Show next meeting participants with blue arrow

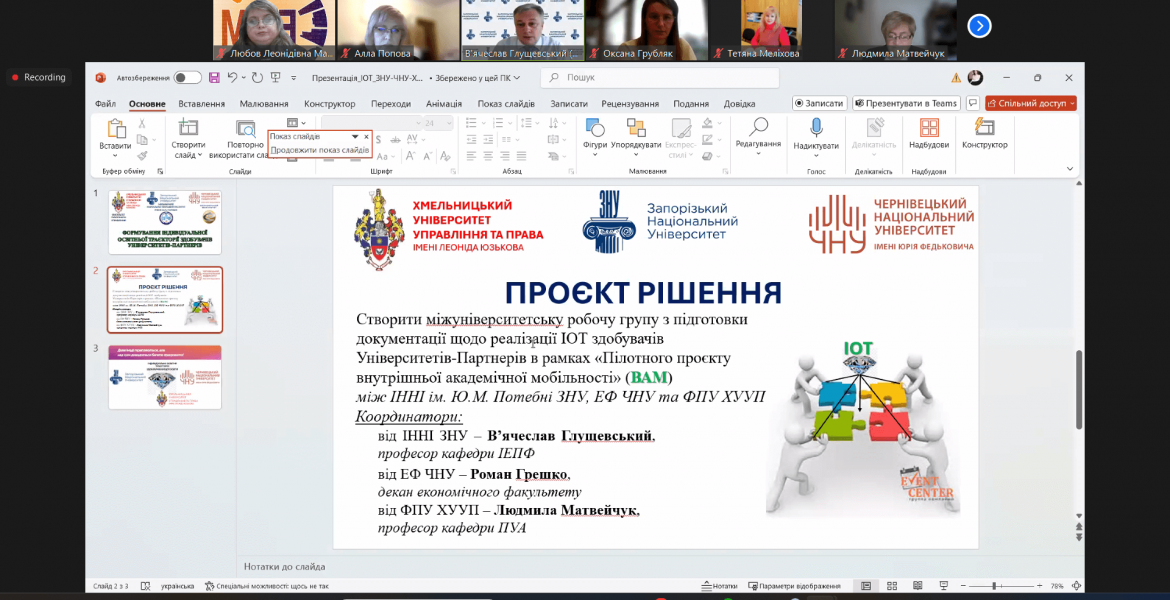point(979,26)
